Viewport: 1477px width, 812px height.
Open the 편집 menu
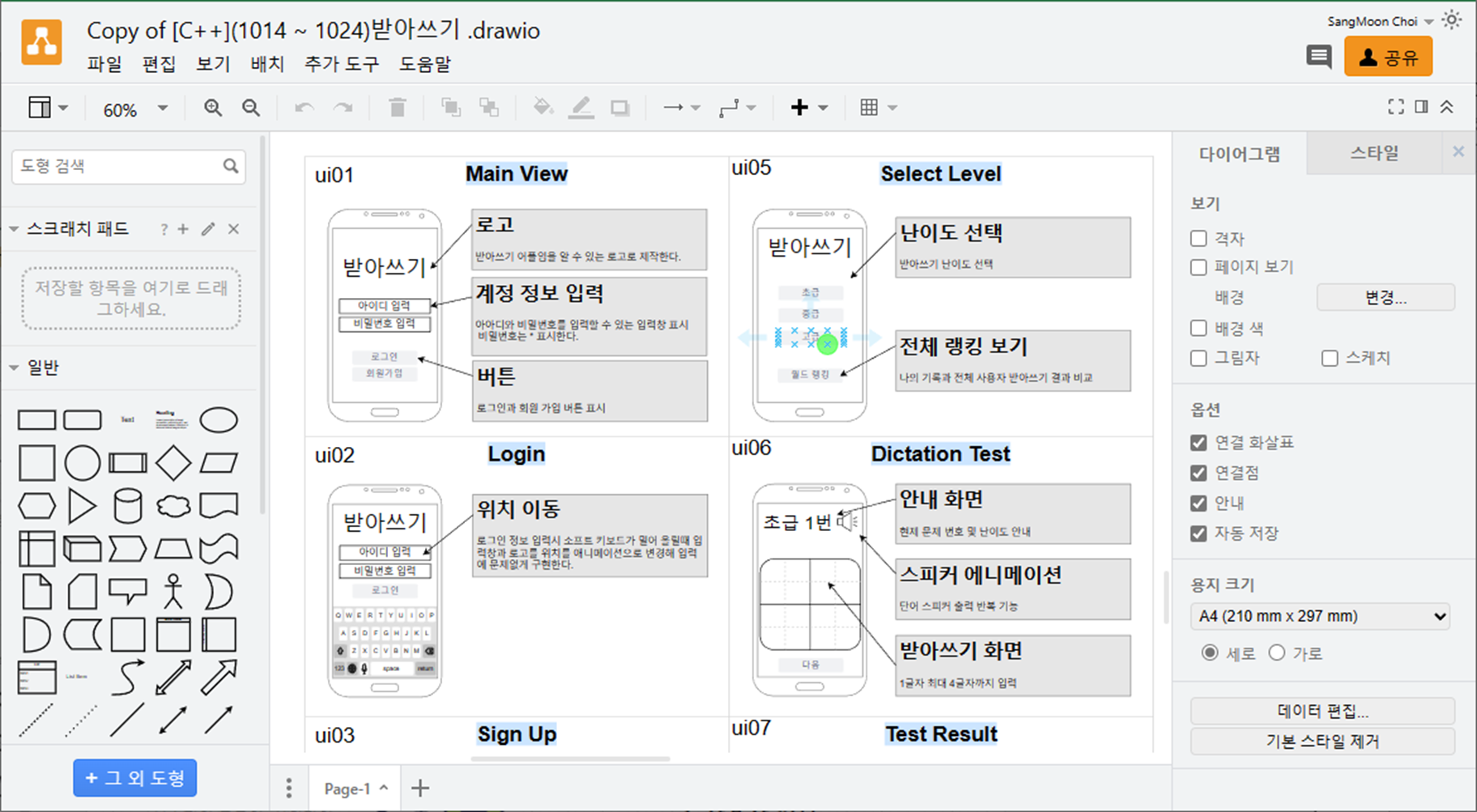(159, 64)
